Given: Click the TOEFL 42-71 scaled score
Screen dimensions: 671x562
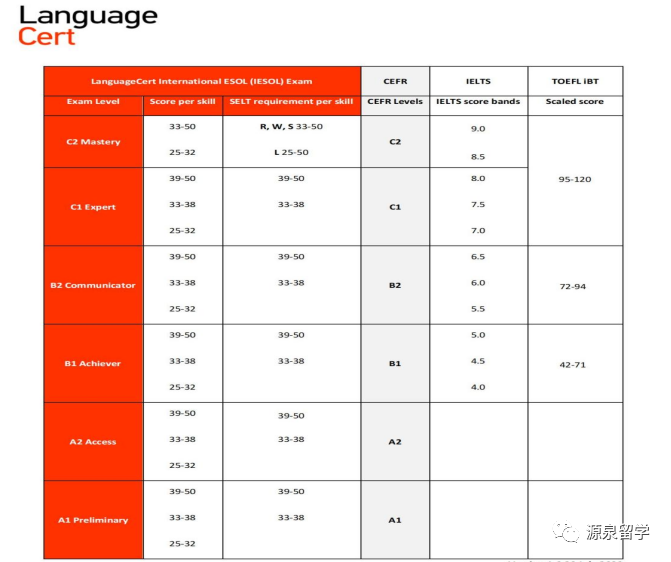Looking at the screenshot, I should pos(573,365).
